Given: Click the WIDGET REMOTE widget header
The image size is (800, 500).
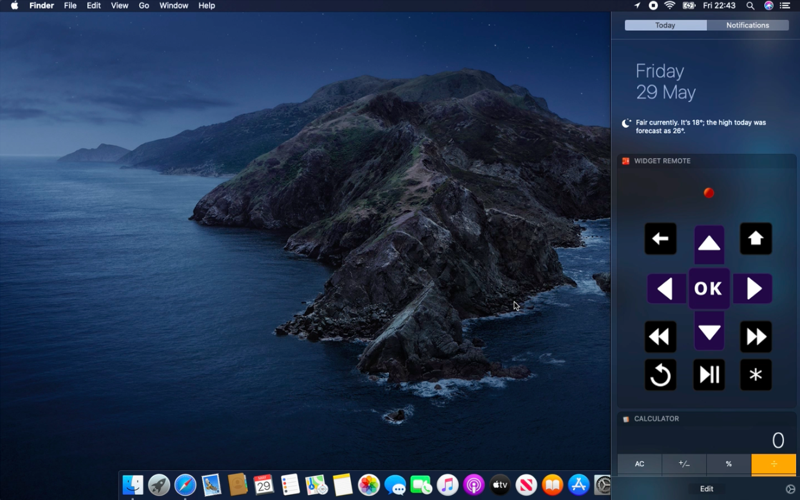Looking at the screenshot, I should (707, 161).
